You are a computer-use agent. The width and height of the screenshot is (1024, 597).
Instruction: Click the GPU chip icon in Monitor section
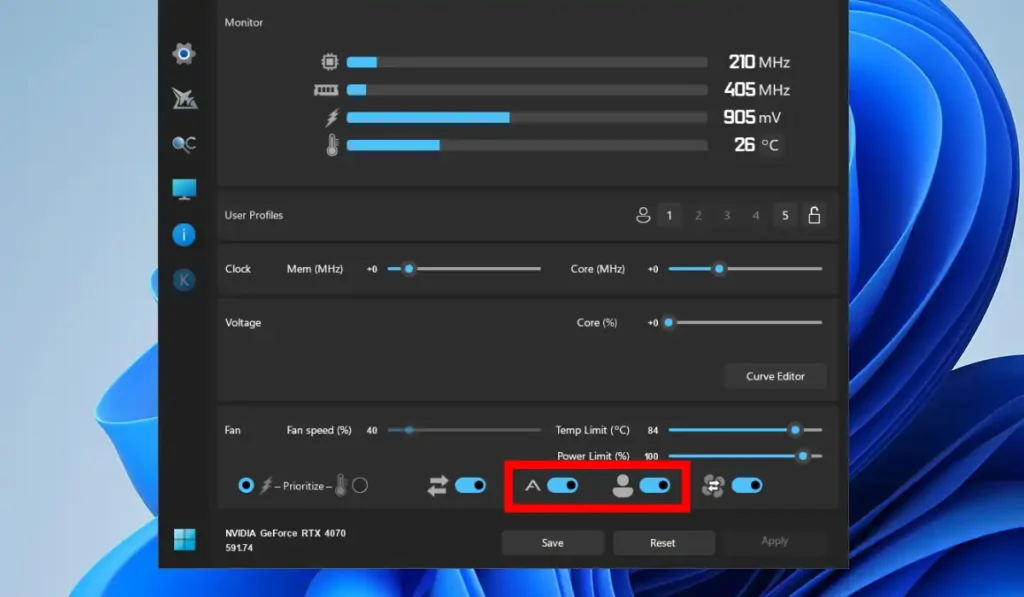[x=329, y=61]
